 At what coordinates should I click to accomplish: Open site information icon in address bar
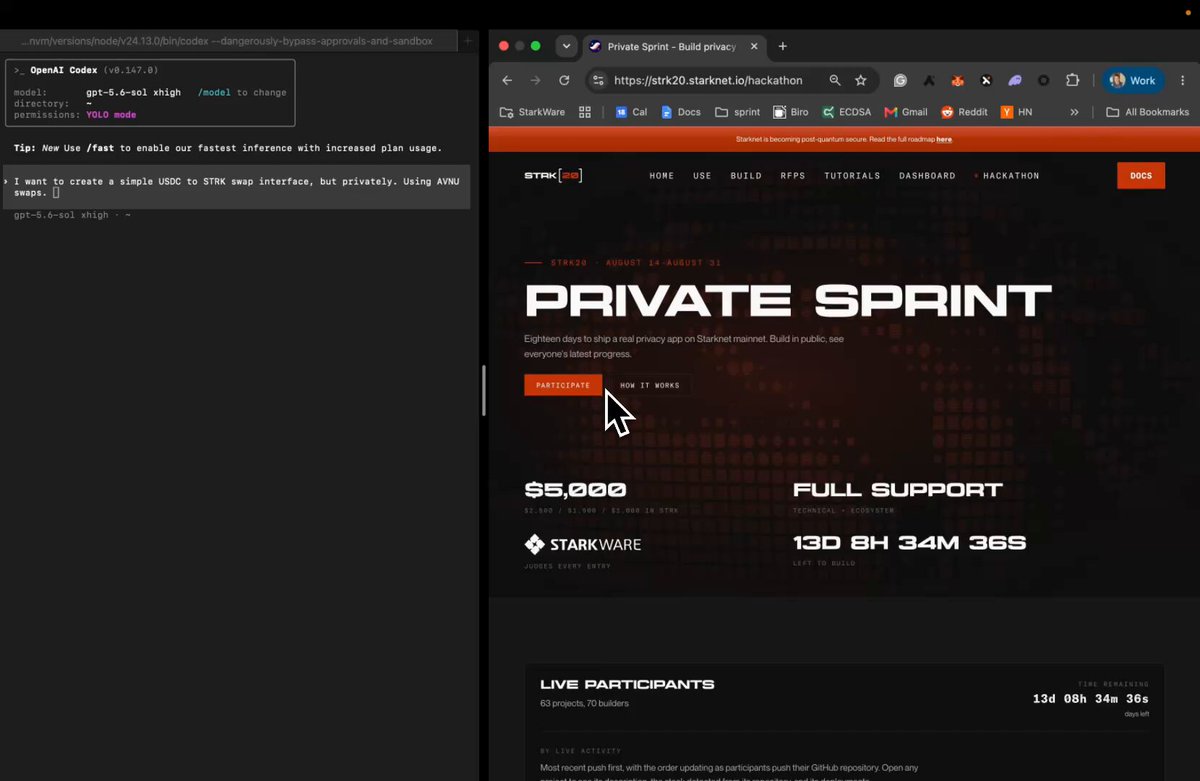click(597, 80)
